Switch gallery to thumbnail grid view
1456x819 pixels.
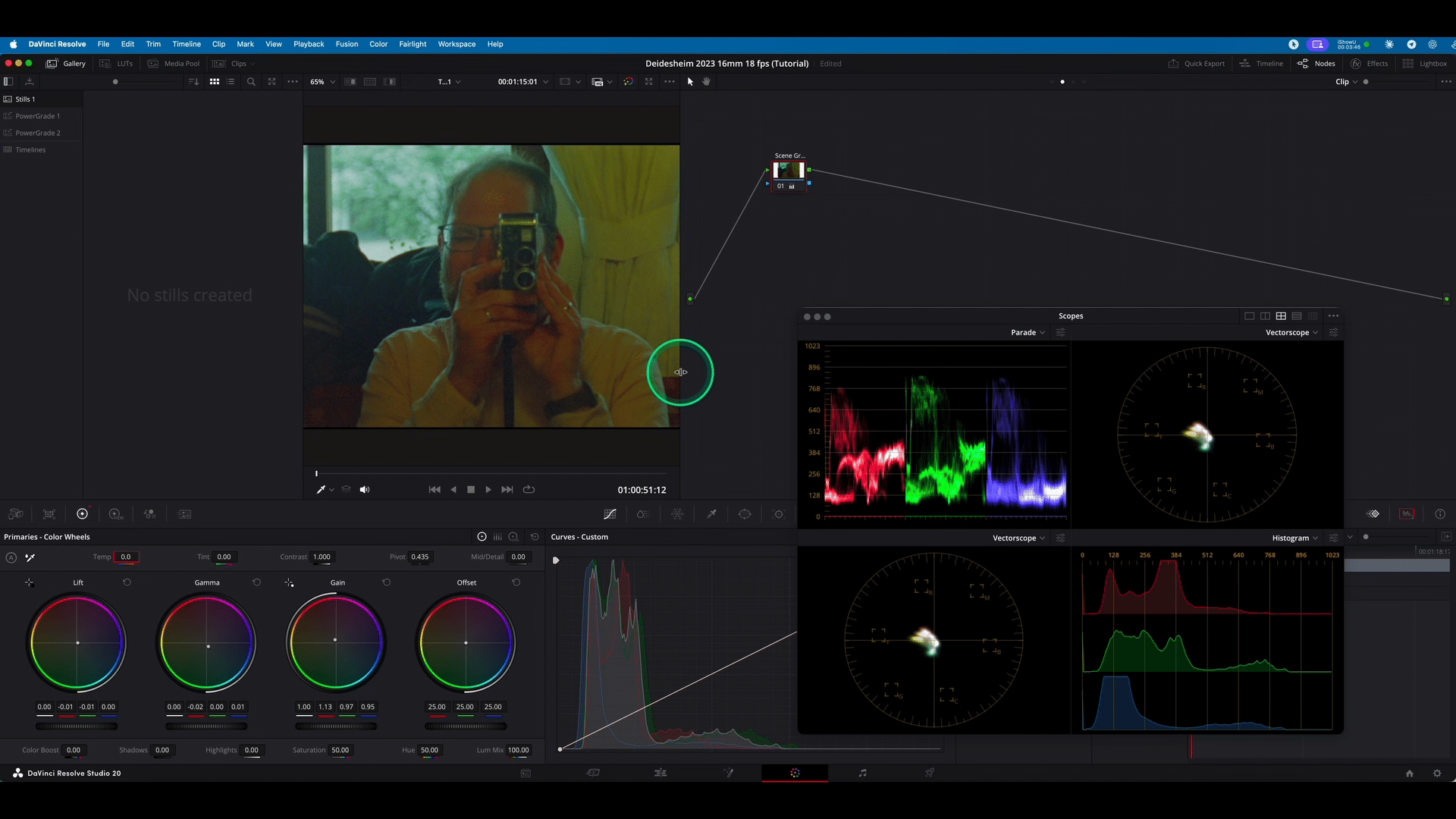point(215,82)
